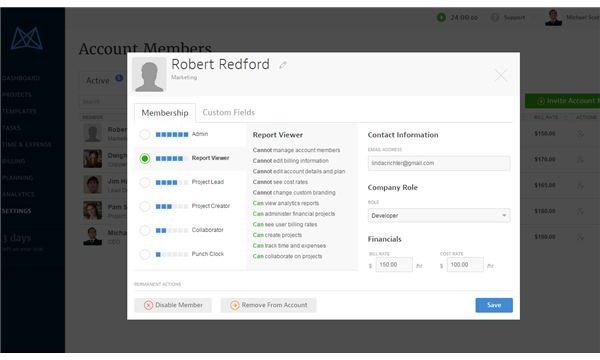Click the green timer icon in header
600x360 pixels.
point(441,17)
